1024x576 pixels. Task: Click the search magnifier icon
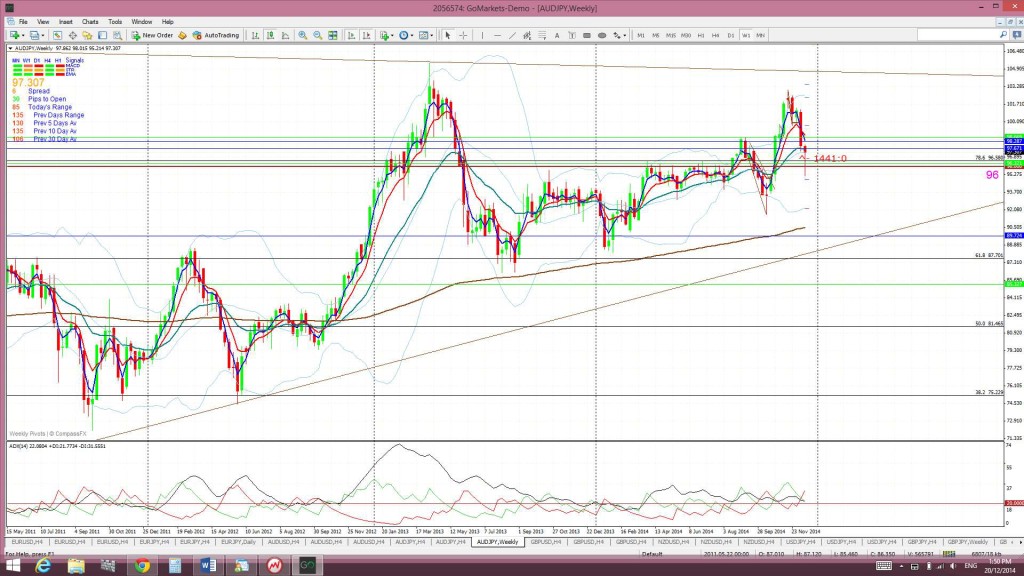pos(1003,35)
